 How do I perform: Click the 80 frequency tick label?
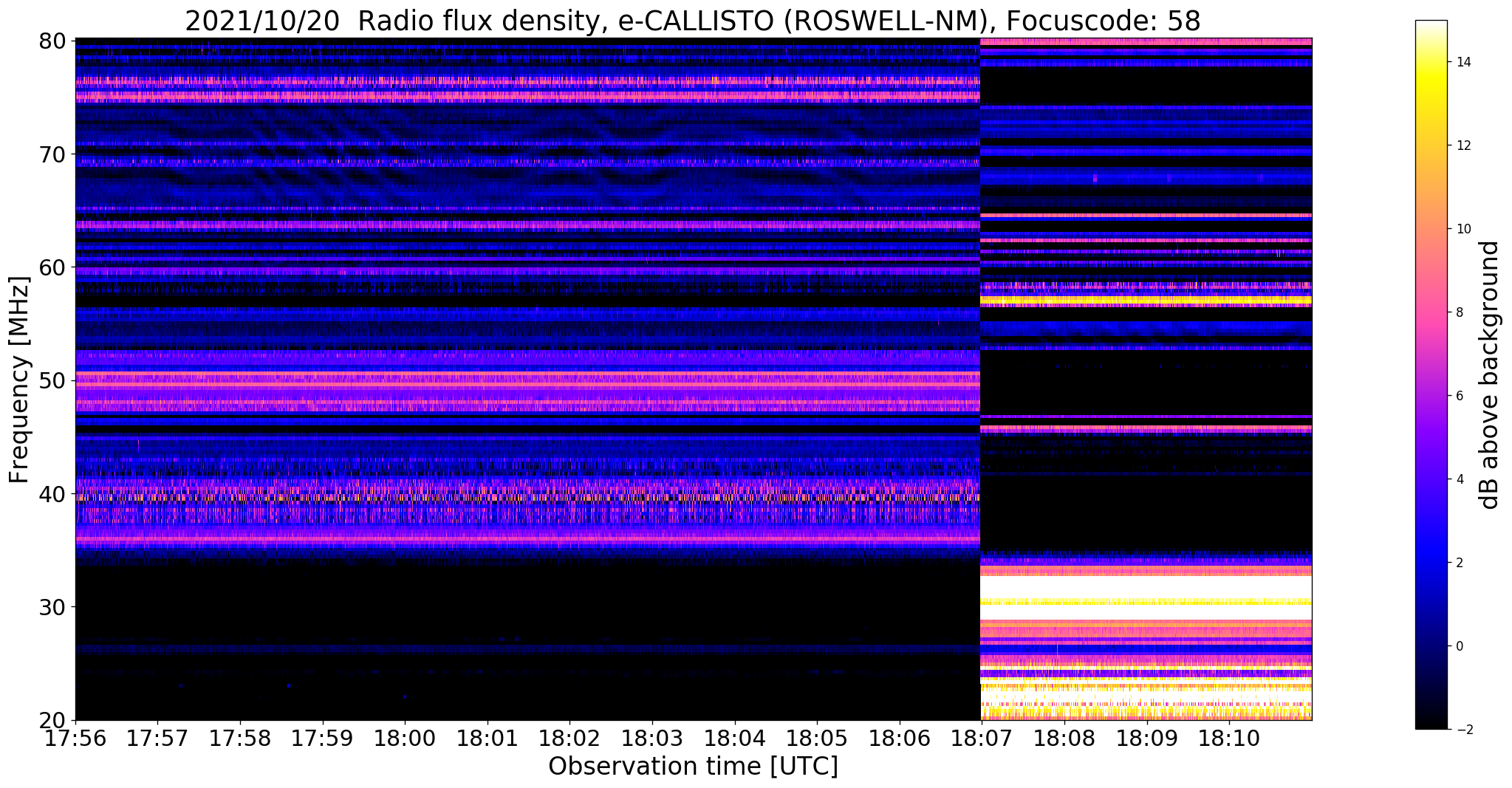[52, 41]
